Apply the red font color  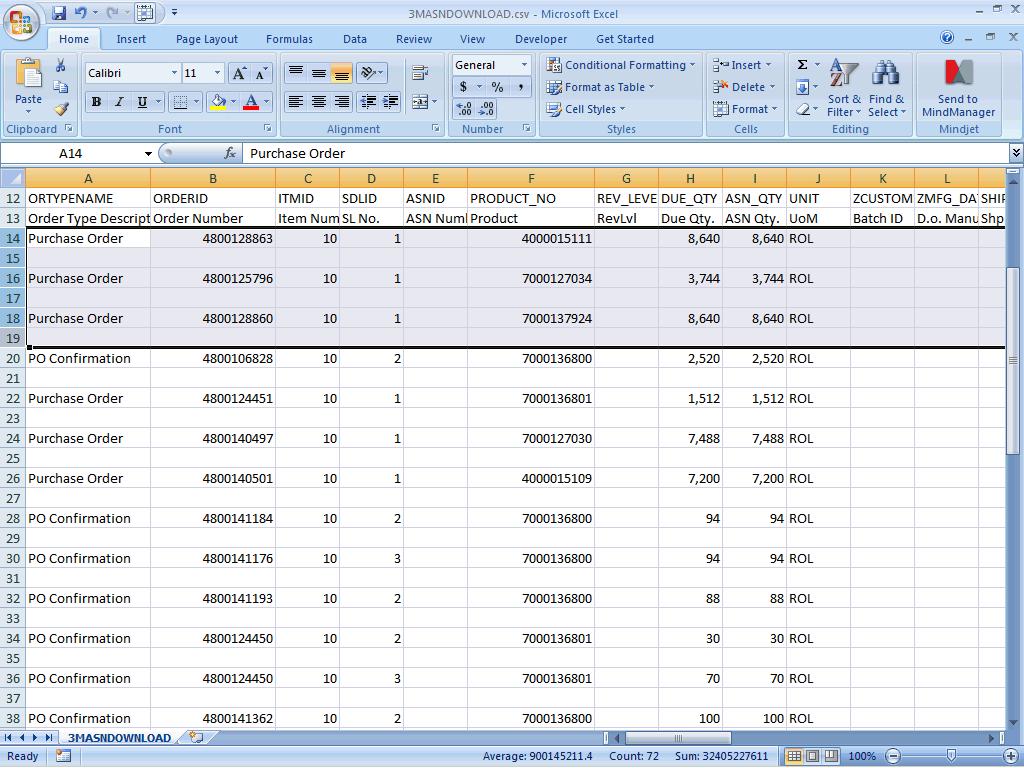(x=251, y=102)
